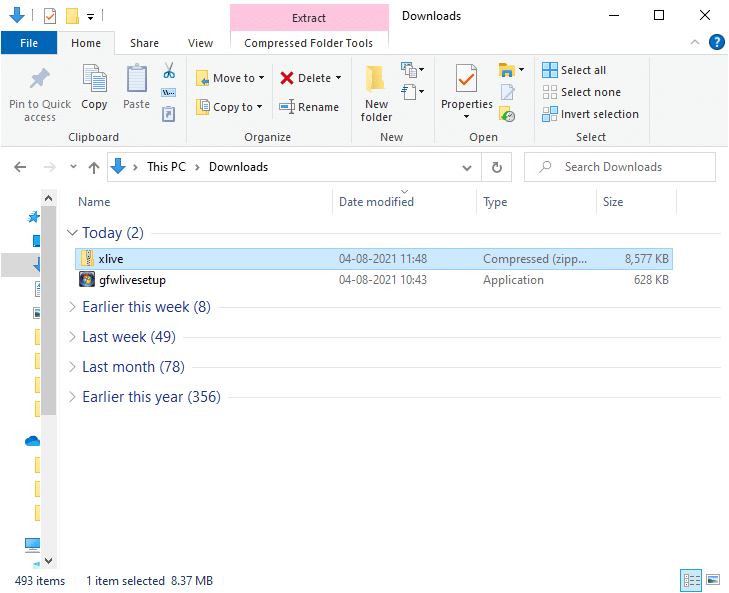Open the File menu

tap(29, 43)
